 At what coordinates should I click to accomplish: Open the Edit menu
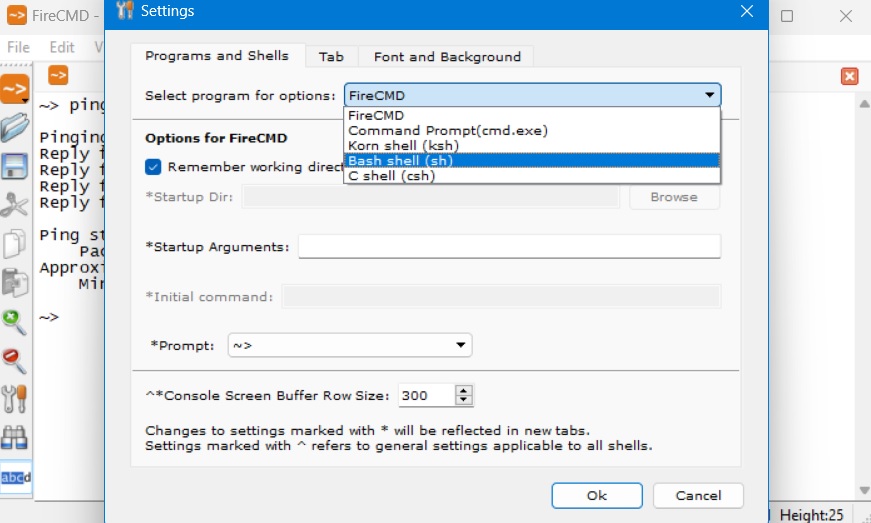(62, 47)
